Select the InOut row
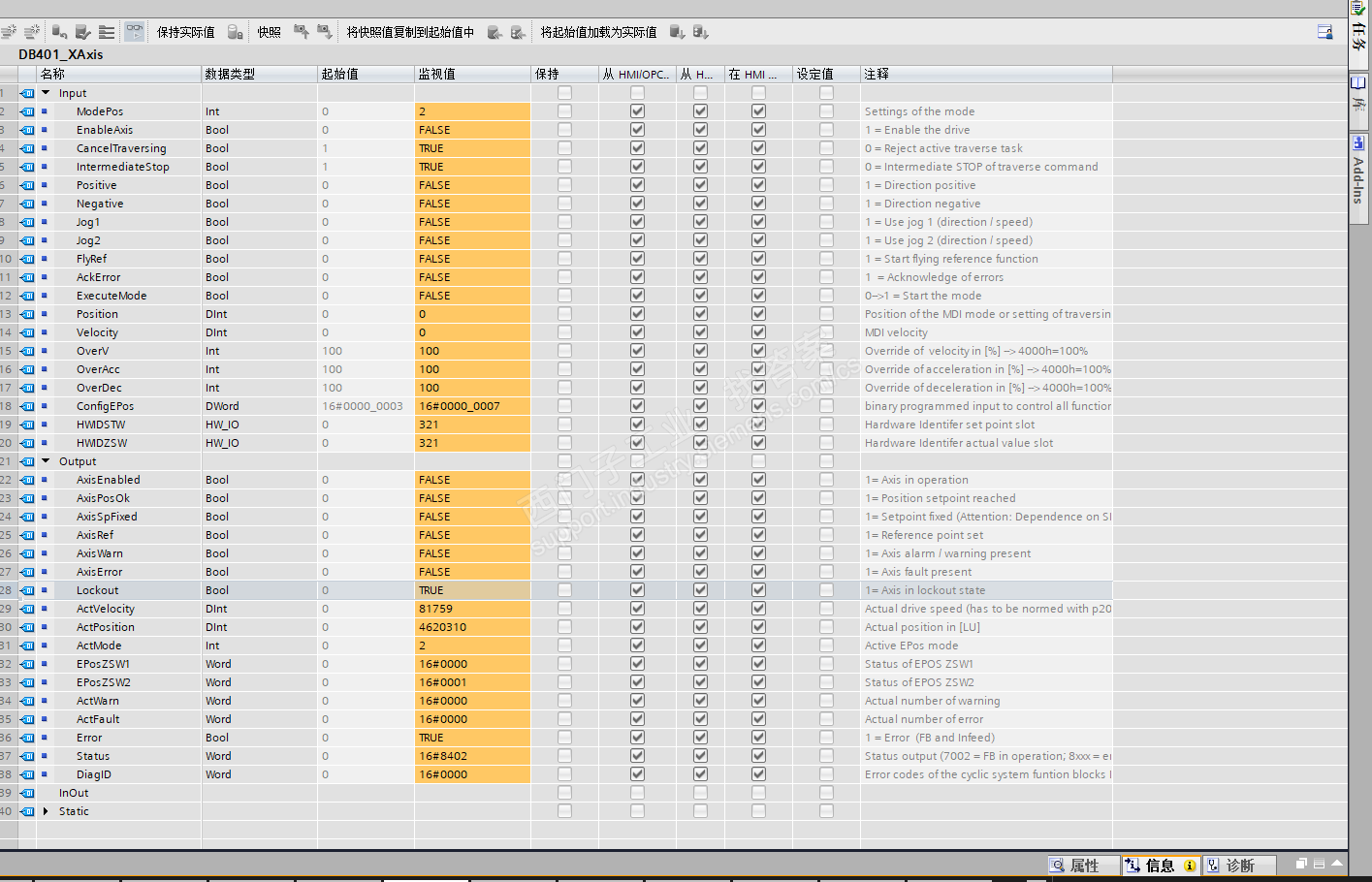The height and width of the screenshot is (882, 1372). (74, 793)
